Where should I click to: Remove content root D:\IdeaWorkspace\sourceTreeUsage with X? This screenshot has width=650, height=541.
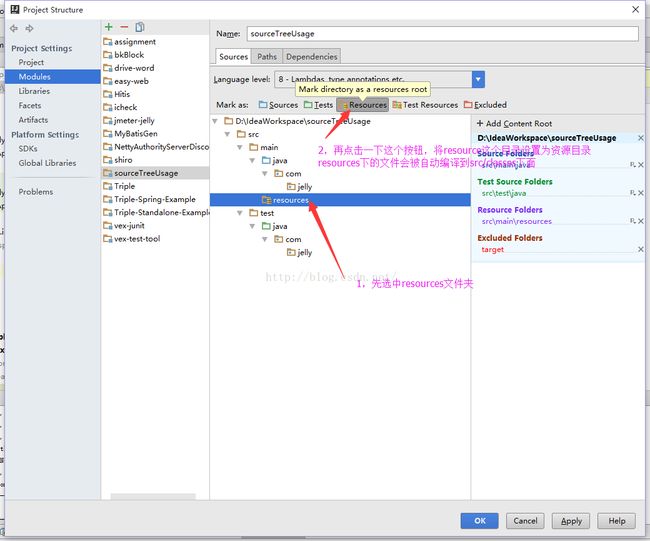640,138
